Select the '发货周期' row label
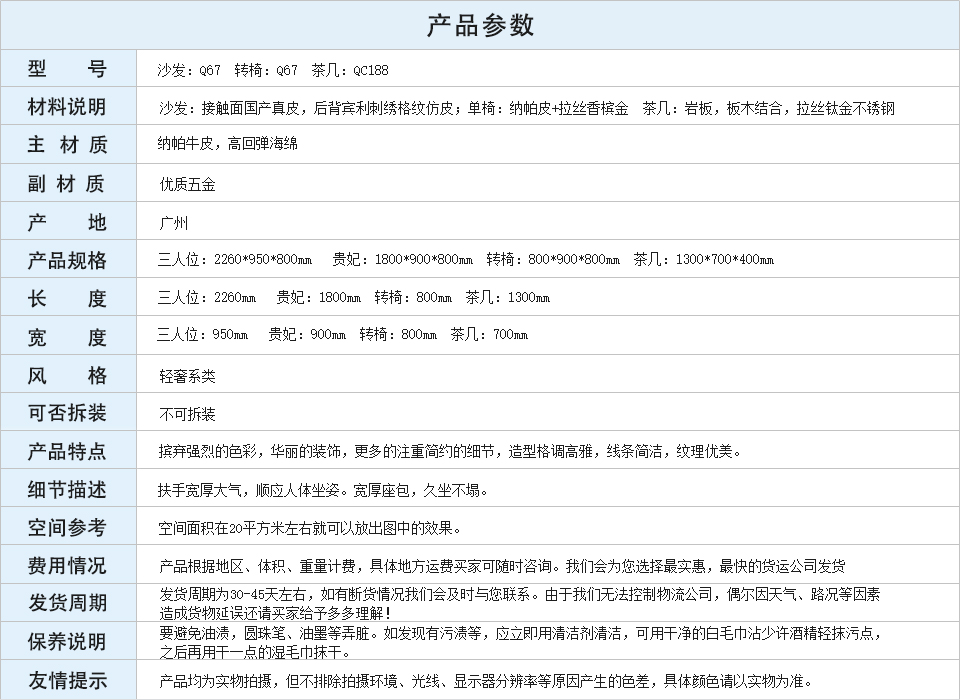Image resolution: width=960 pixels, height=700 pixels. coord(67,603)
